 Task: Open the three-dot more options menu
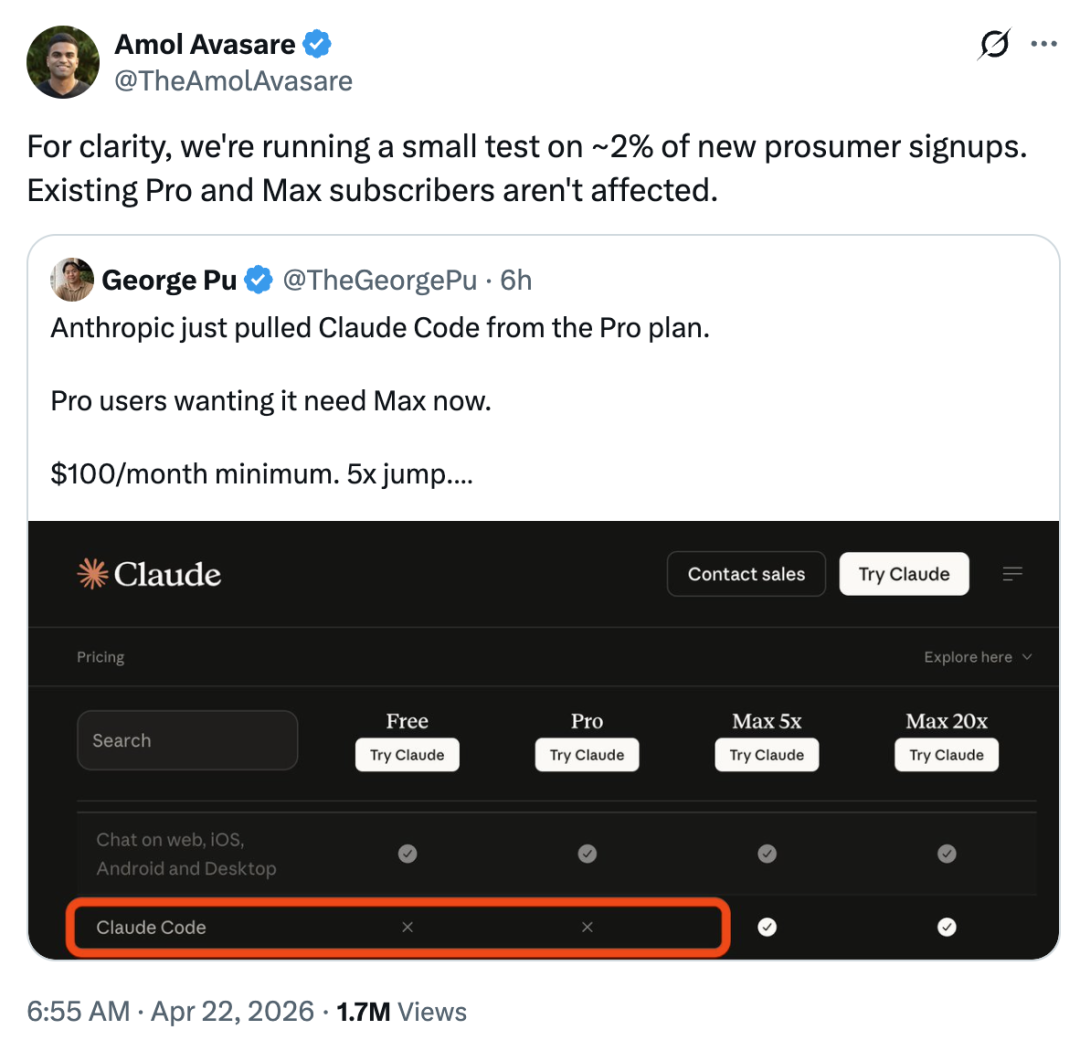(x=1043, y=45)
